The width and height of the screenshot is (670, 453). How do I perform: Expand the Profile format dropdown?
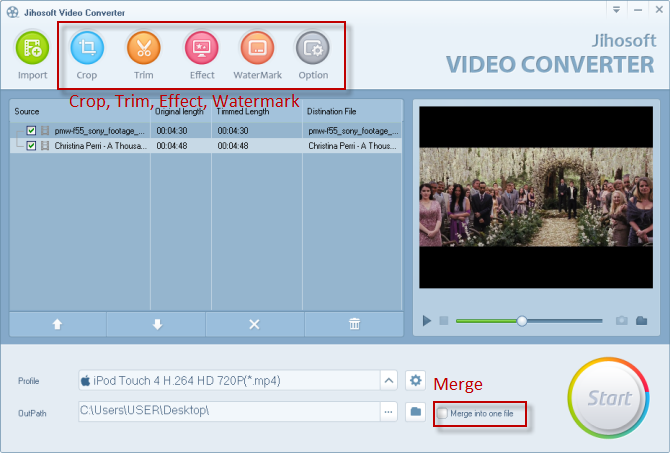[x=388, y=380]
